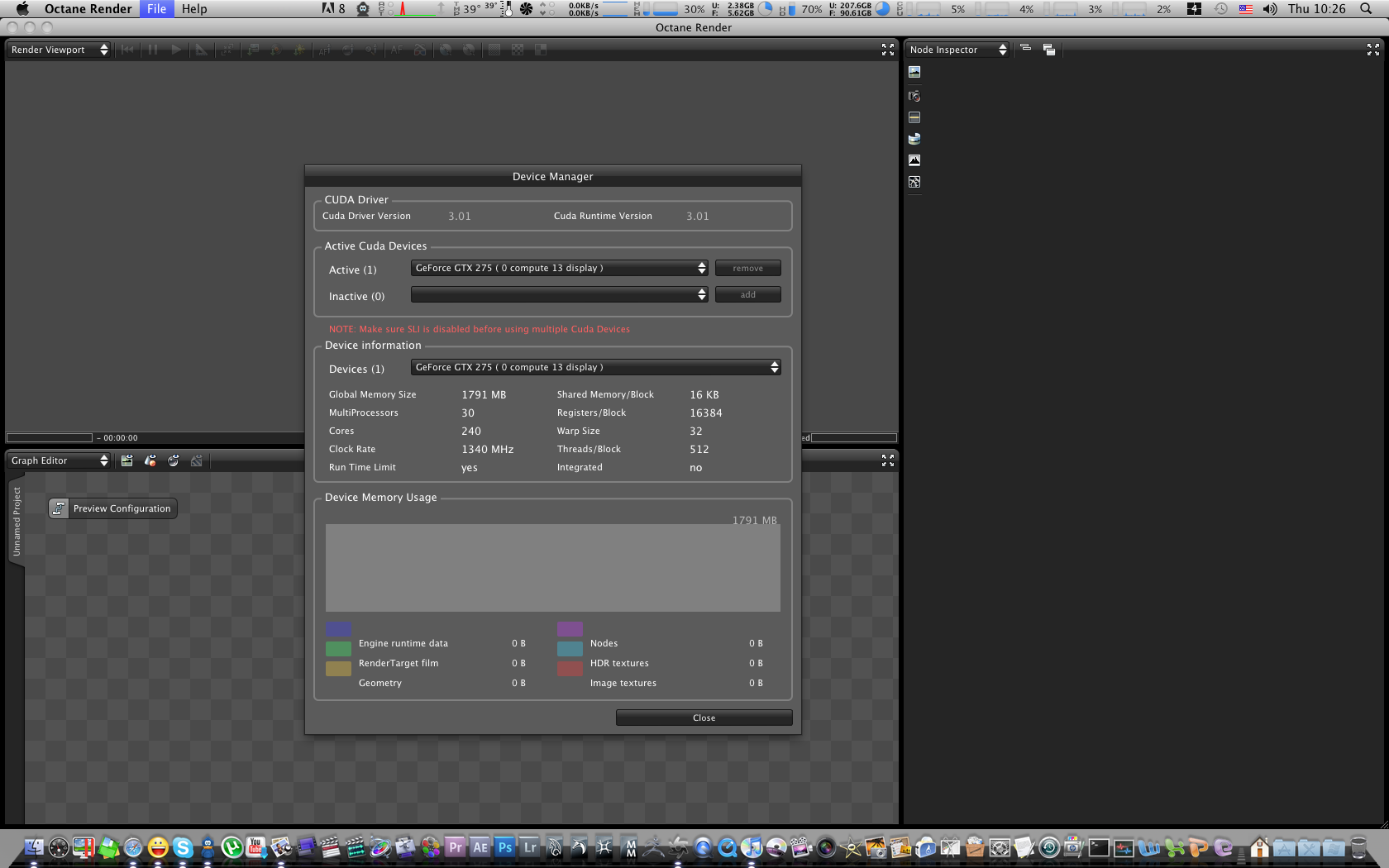1389x868 pixels.
Task: Toggle render target node visibility in Graph Editor
Action: click(127, 460)
